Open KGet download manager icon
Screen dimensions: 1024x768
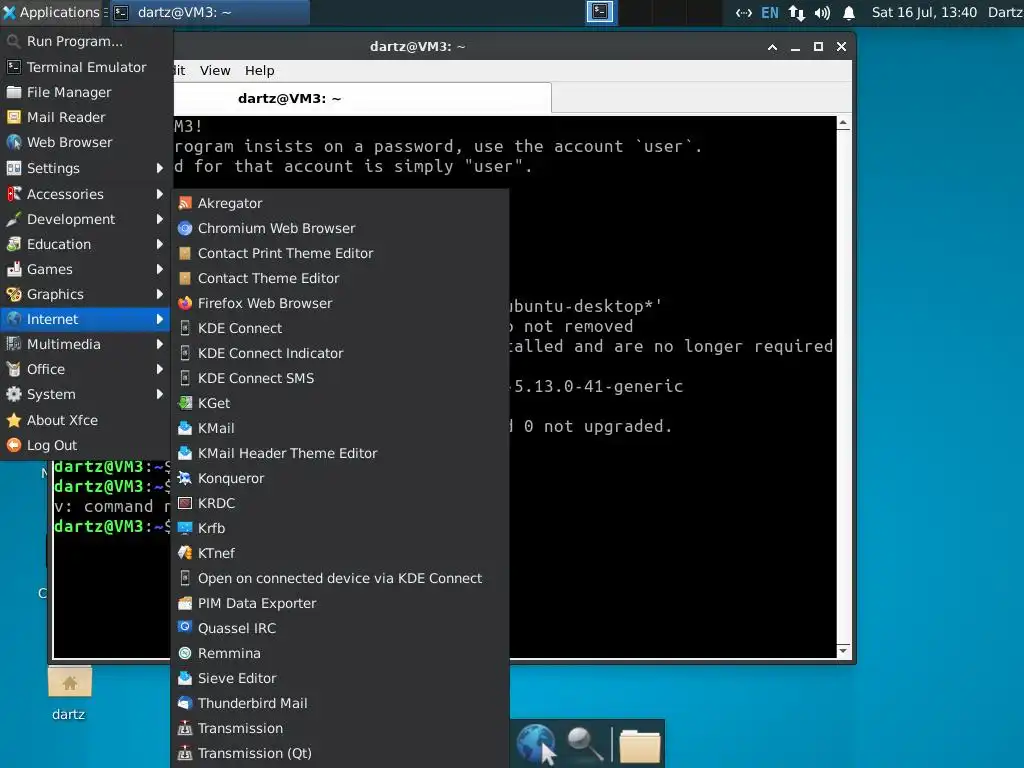click(185, 404)
